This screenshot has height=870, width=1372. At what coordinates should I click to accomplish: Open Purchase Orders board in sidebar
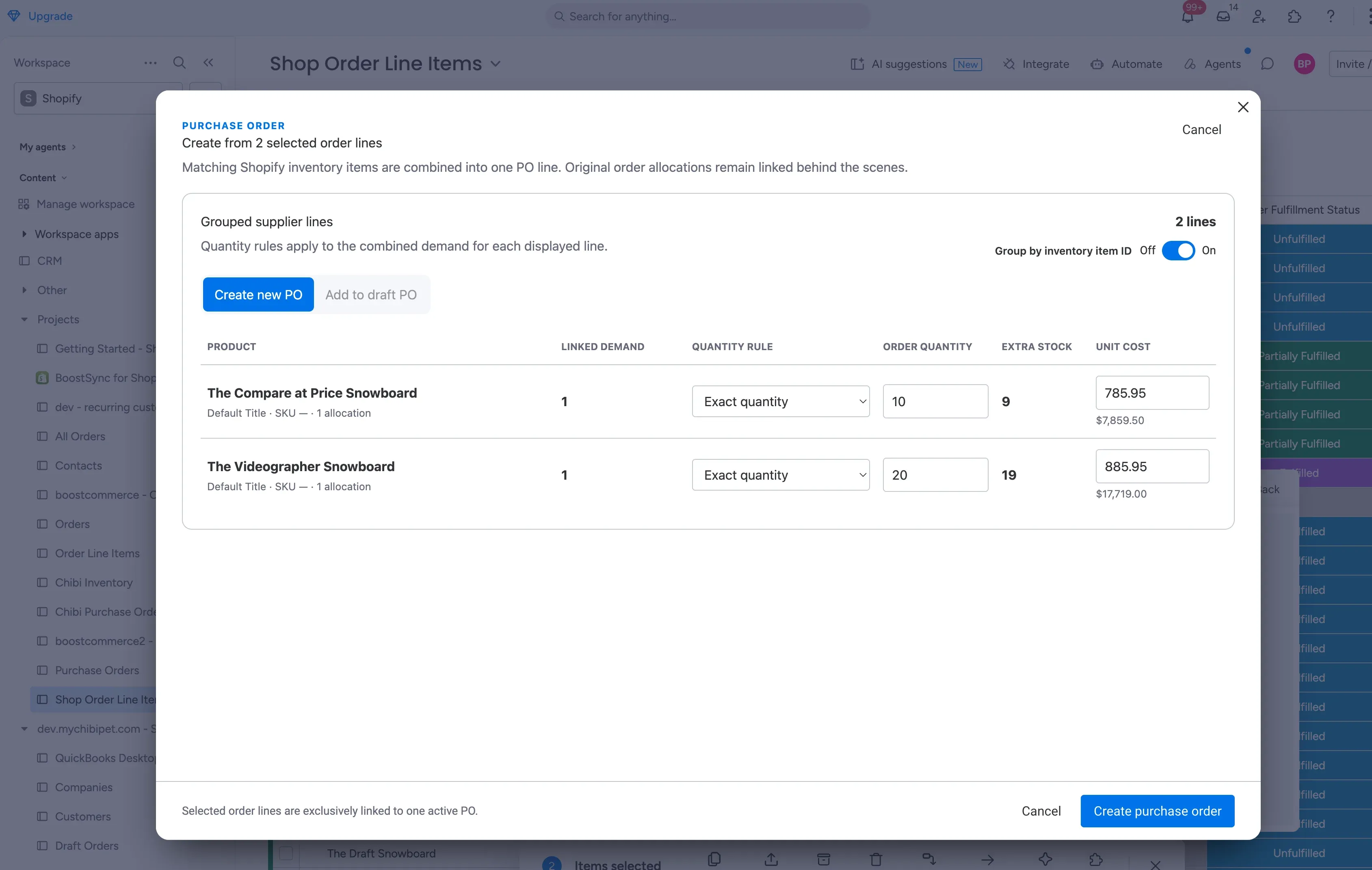point(97,670)
